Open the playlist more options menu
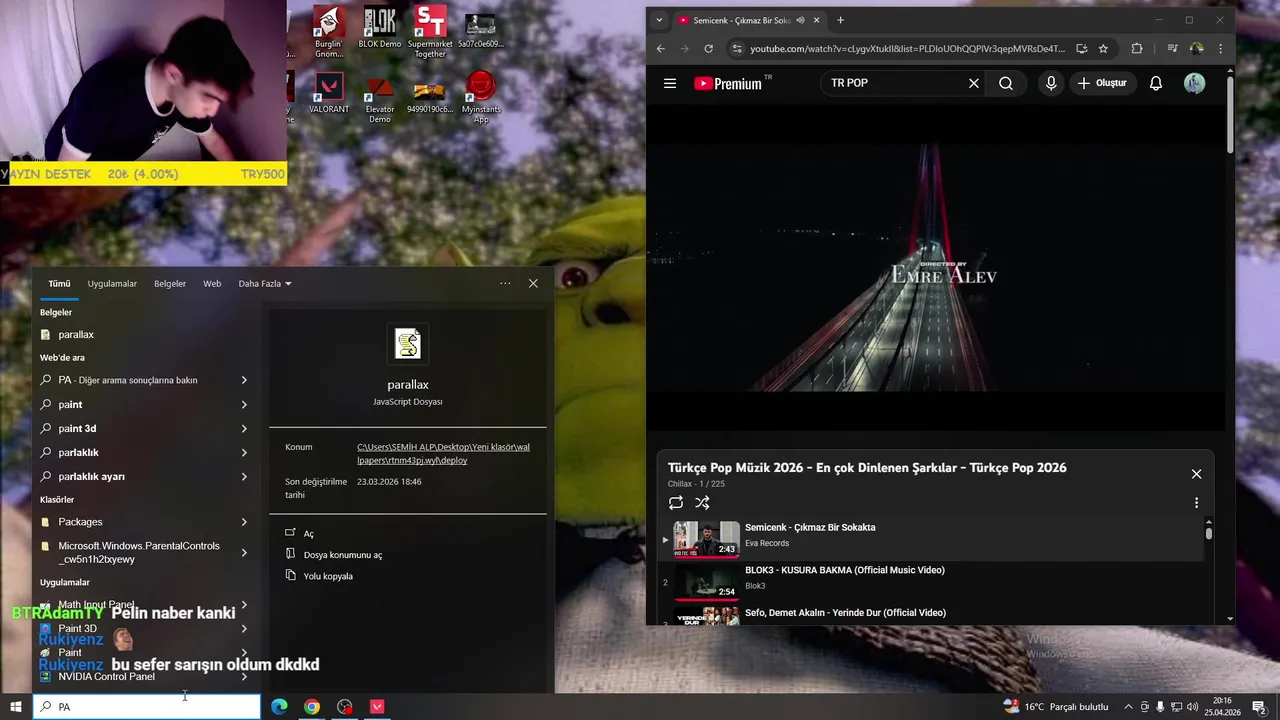Screen dimensions: 1280x720 tap(1196, 503)
